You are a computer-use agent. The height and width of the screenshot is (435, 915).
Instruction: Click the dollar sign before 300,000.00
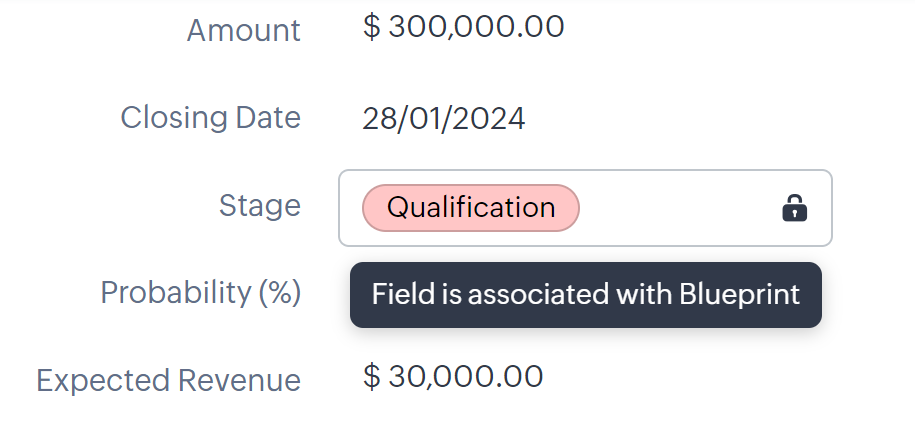[x=372, y=26]
